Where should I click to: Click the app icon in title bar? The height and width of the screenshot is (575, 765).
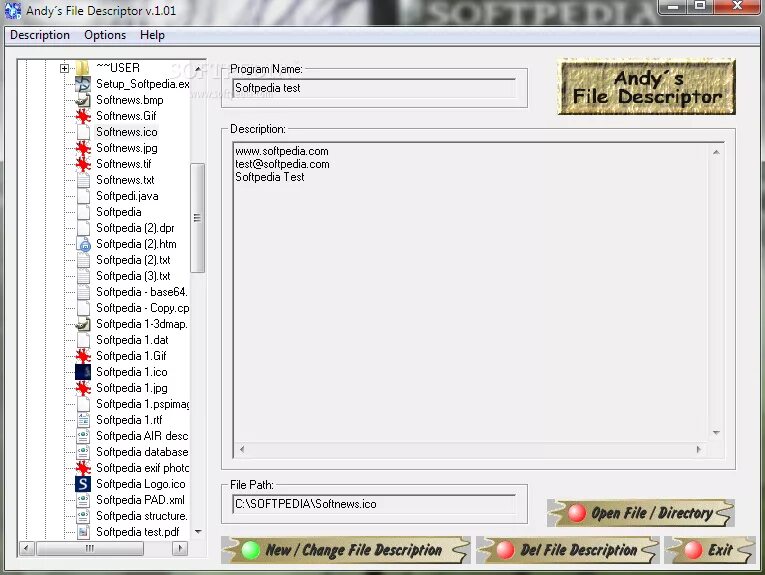coord(13,10)
